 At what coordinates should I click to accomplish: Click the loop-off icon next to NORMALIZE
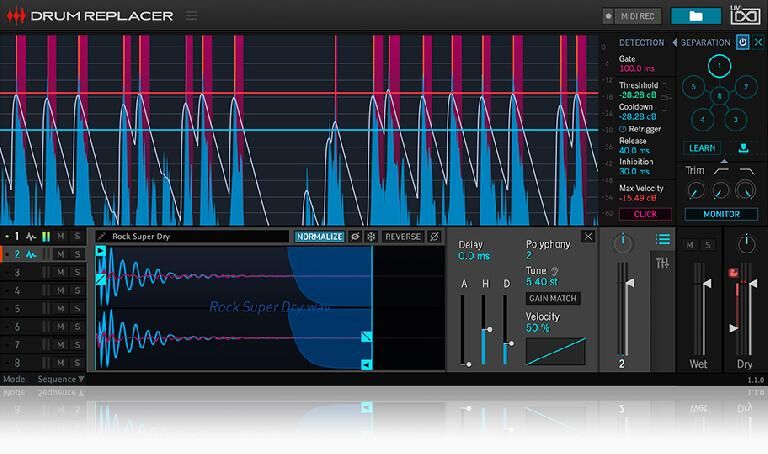click(x=355, y=237)
